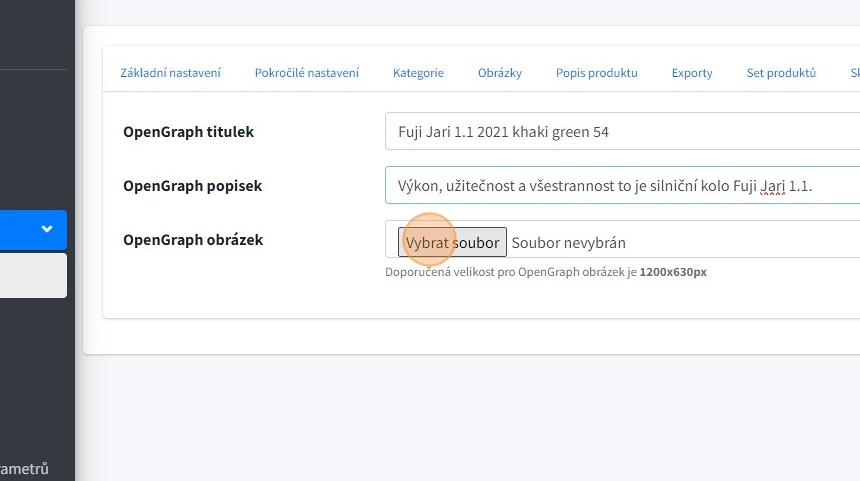
Task: Open the sidebar item ending in 'ametrů'
Action: click(x=24, y=468)
